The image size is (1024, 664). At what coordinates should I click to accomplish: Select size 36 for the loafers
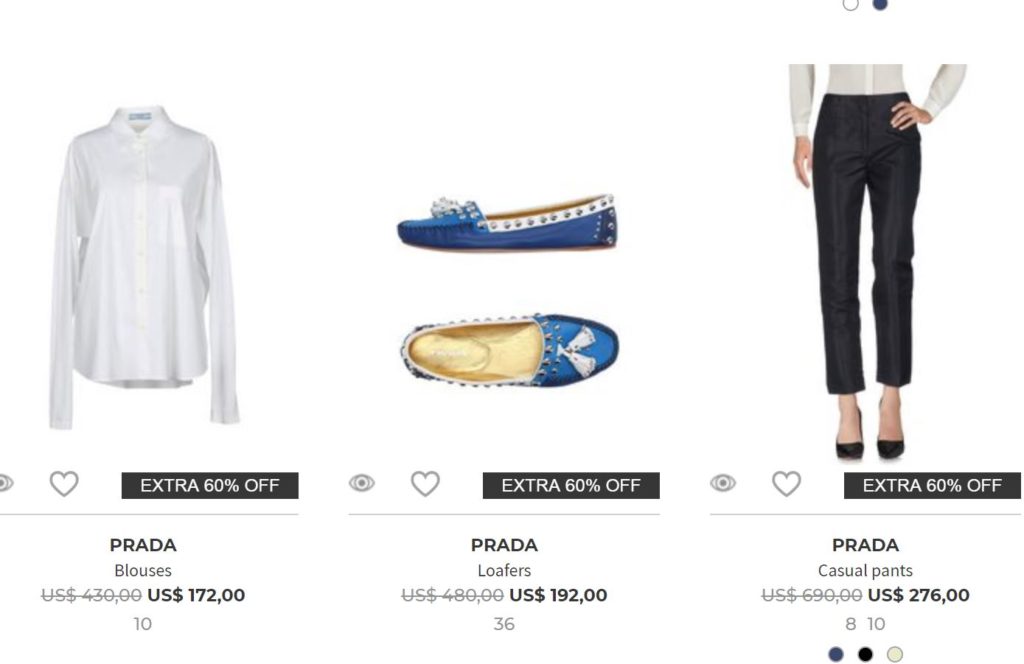[x=504, y=624]
